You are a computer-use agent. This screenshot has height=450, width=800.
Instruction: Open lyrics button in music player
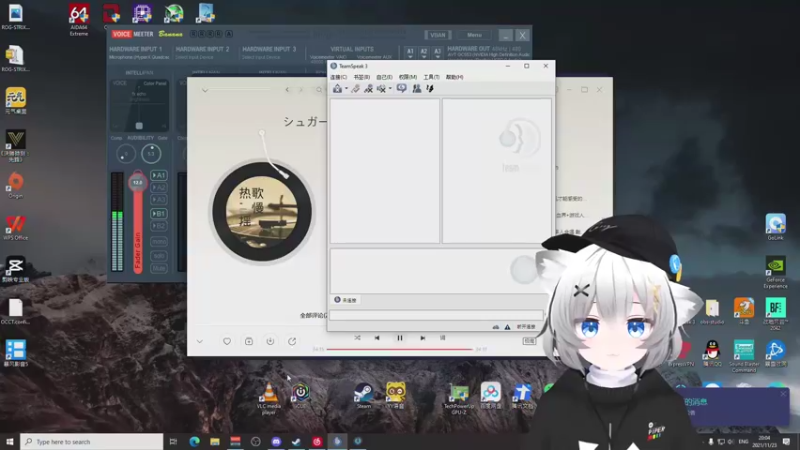click(442, 338)
